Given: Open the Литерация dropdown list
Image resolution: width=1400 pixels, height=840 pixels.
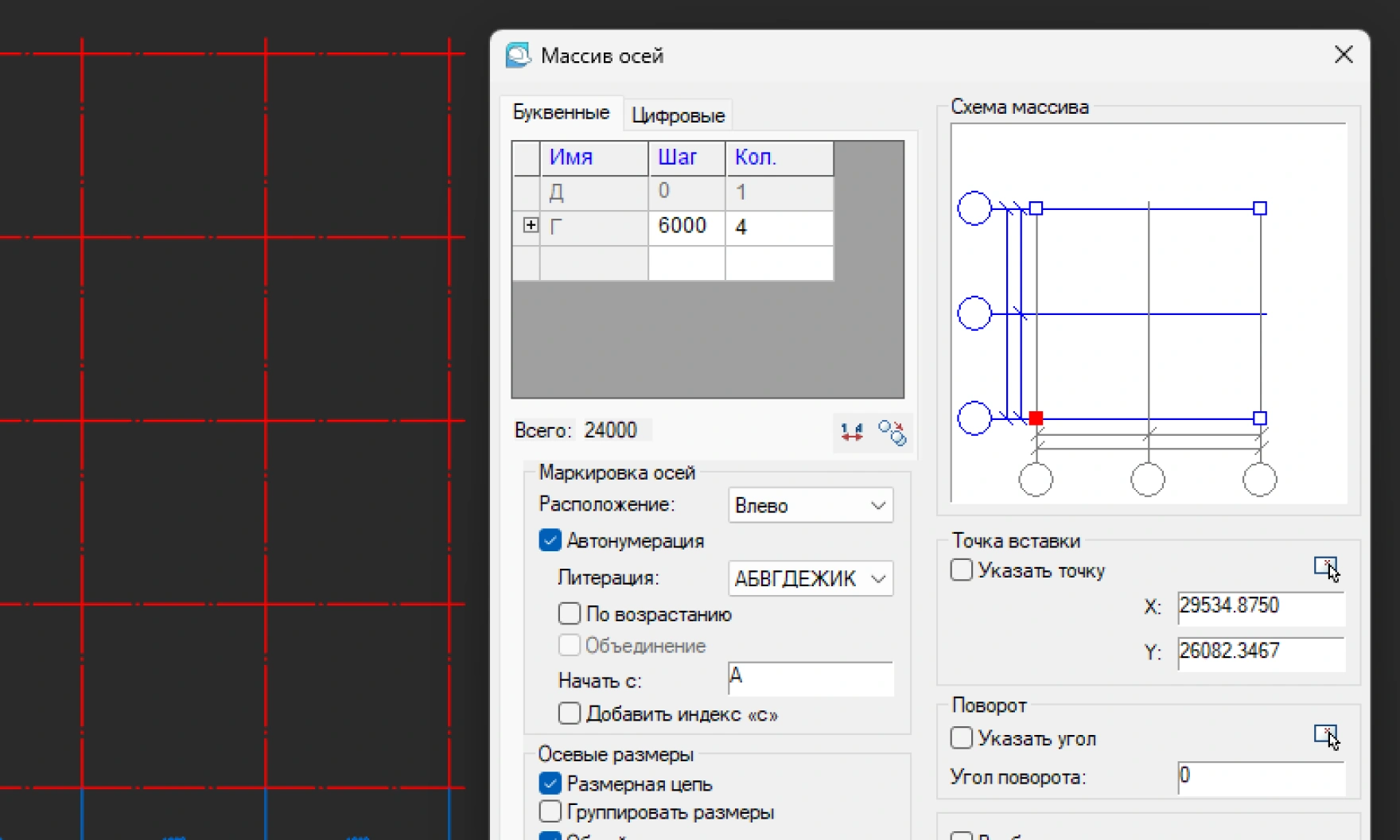Looking at the screenshot, I should (810, 578).
